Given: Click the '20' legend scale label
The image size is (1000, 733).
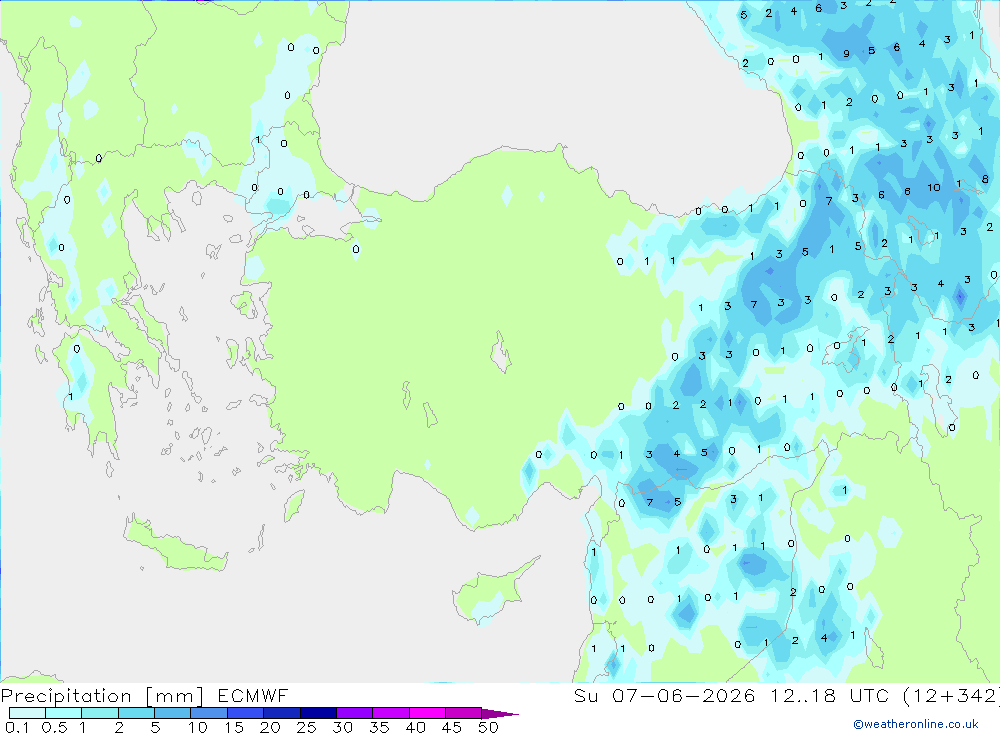Looking at the screenshot, I should [x=270, y=727].
